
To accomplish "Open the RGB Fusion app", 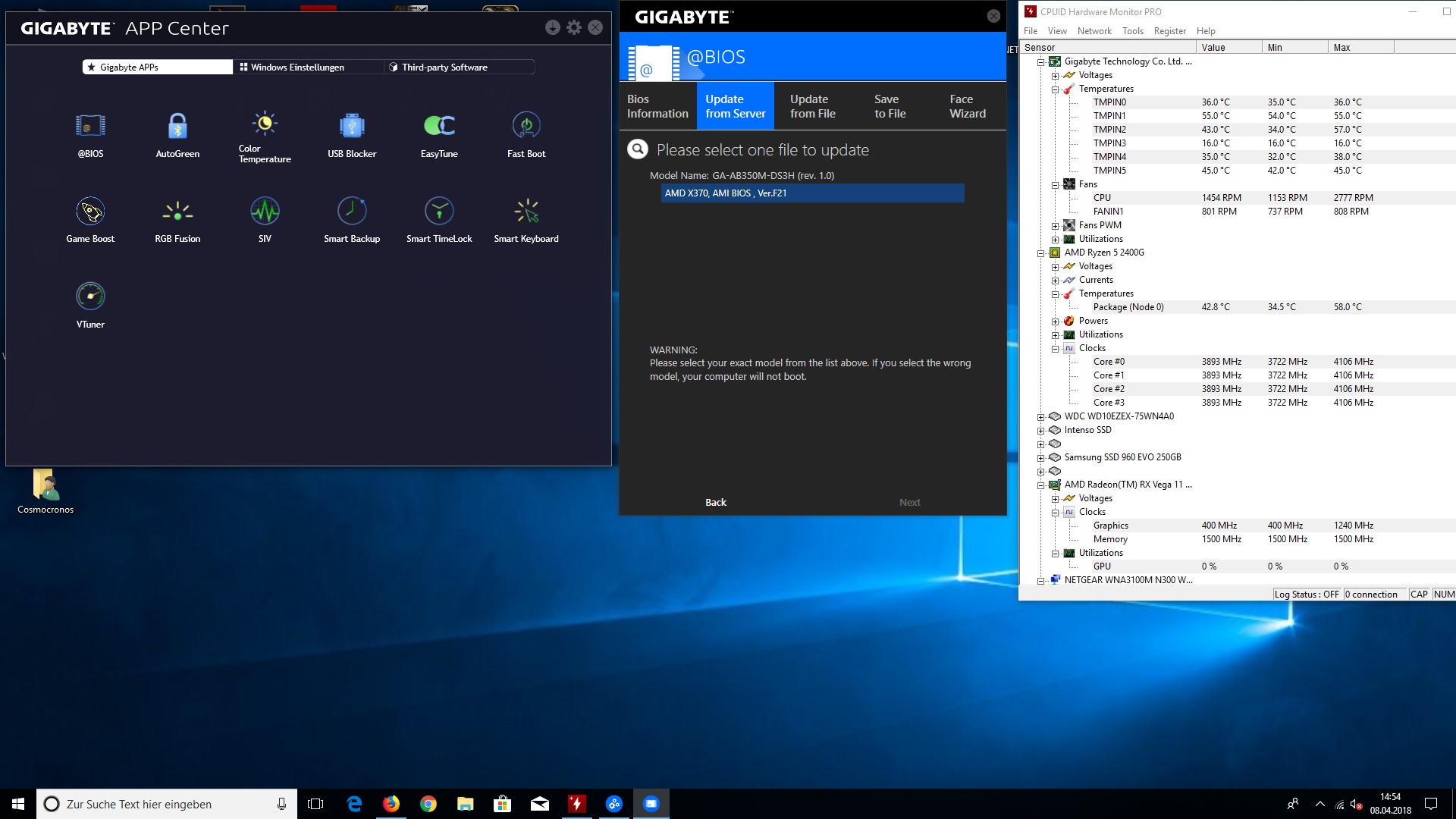I will [x=177, y=212].
